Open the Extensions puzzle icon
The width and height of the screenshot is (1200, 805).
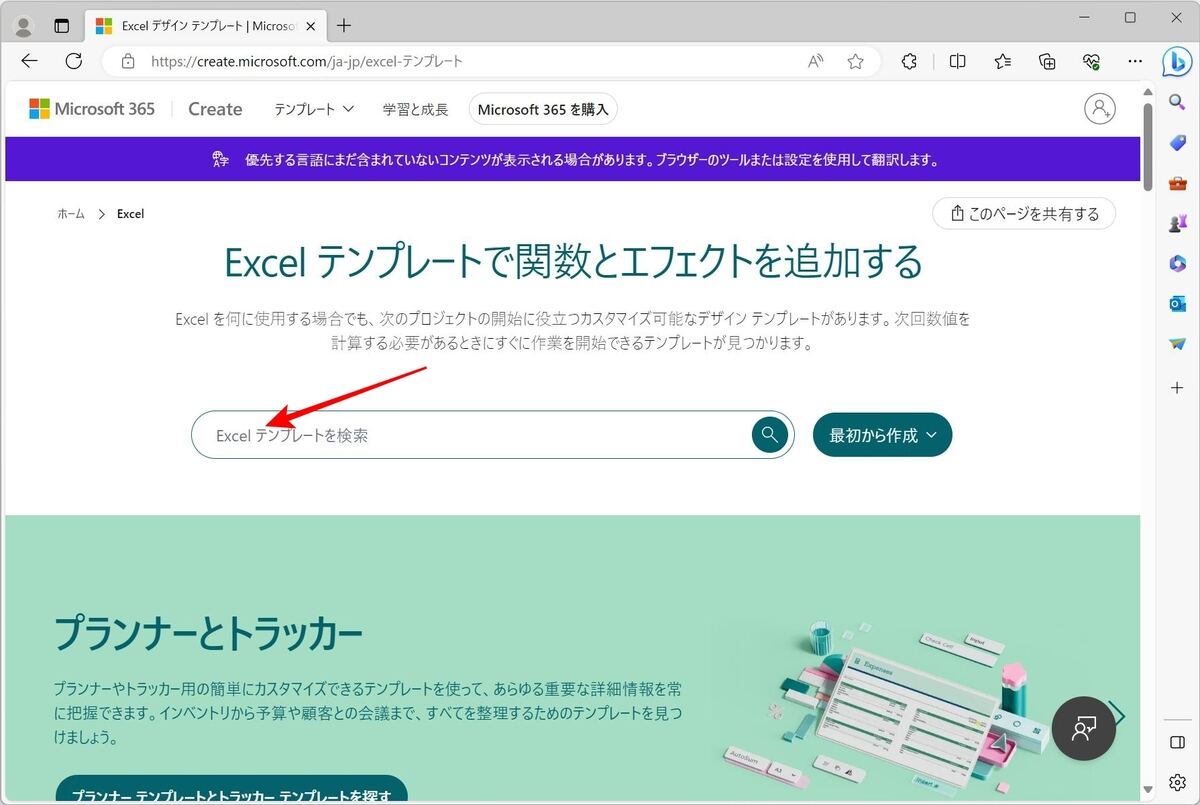tap(909, 61)
